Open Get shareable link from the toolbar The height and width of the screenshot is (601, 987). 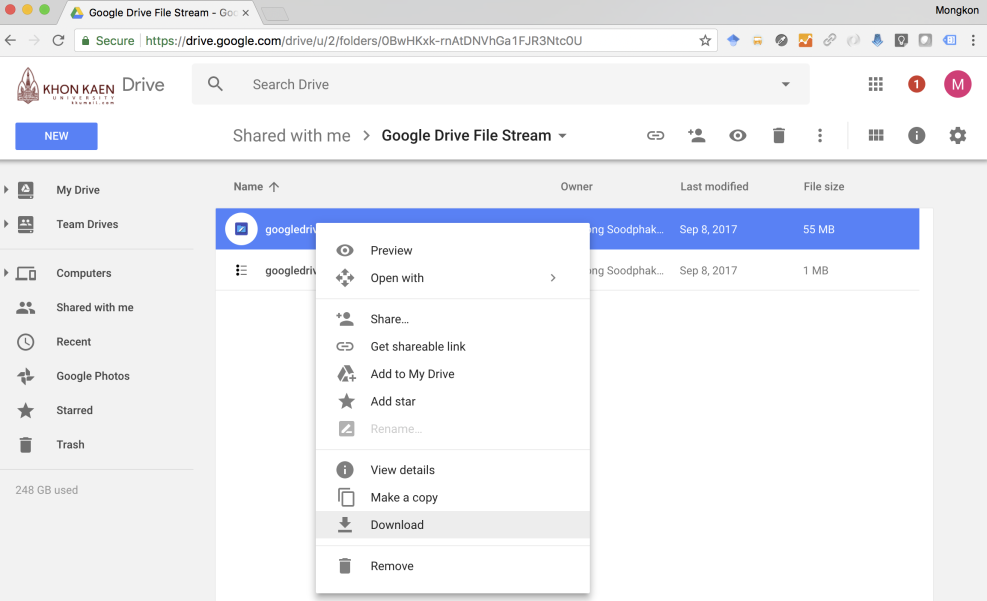(x=655, y=135)
